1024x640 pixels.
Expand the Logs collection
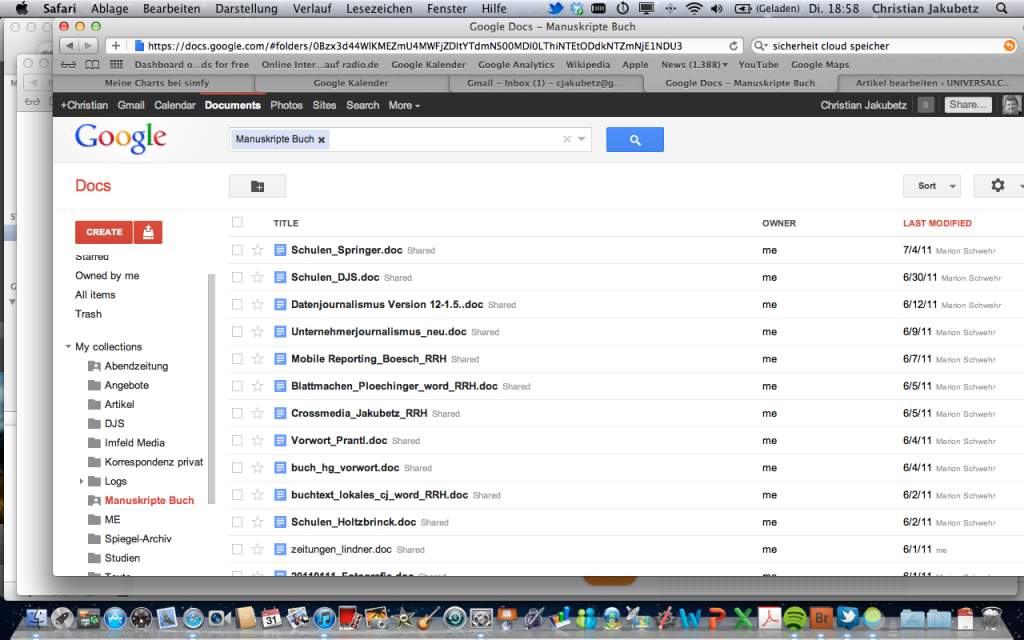pyautogui.click(x=81, y=481)
